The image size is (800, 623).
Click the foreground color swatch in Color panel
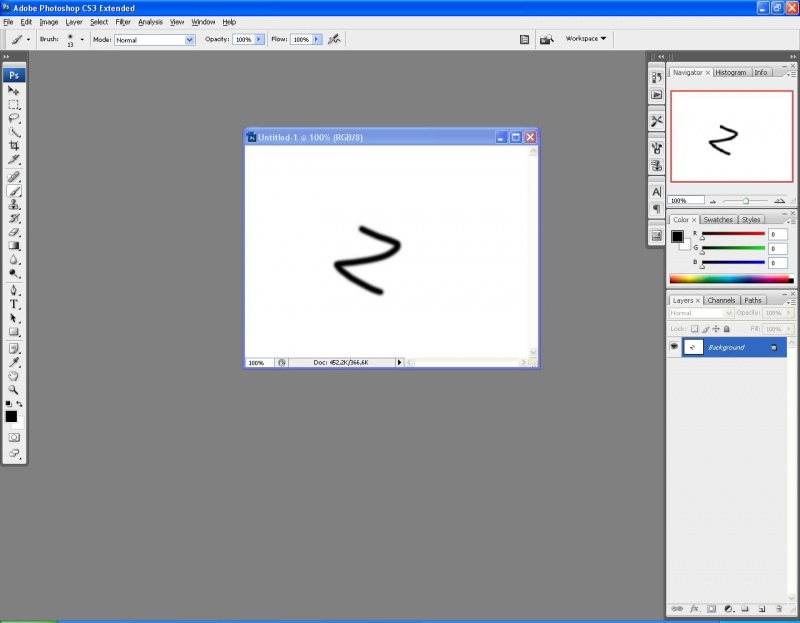point(677,236)
